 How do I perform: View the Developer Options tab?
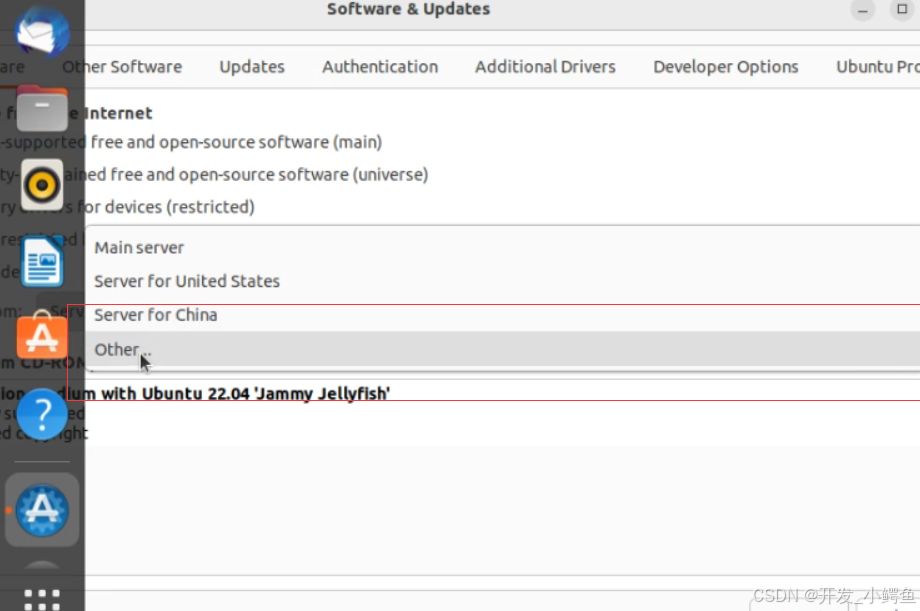(726, 67)
